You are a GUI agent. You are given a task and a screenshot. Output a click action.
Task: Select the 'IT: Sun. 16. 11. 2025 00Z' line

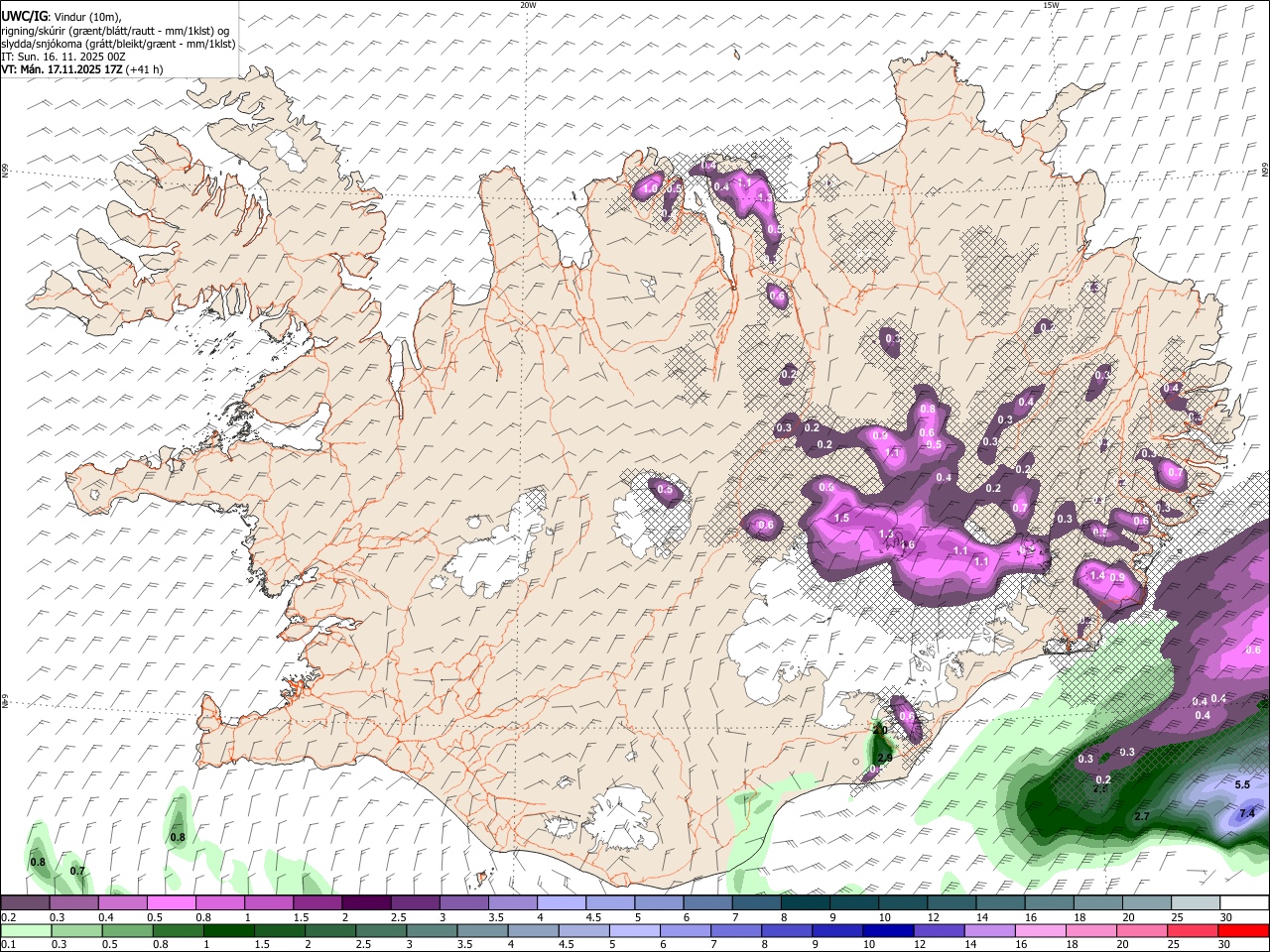pos(63,57)
